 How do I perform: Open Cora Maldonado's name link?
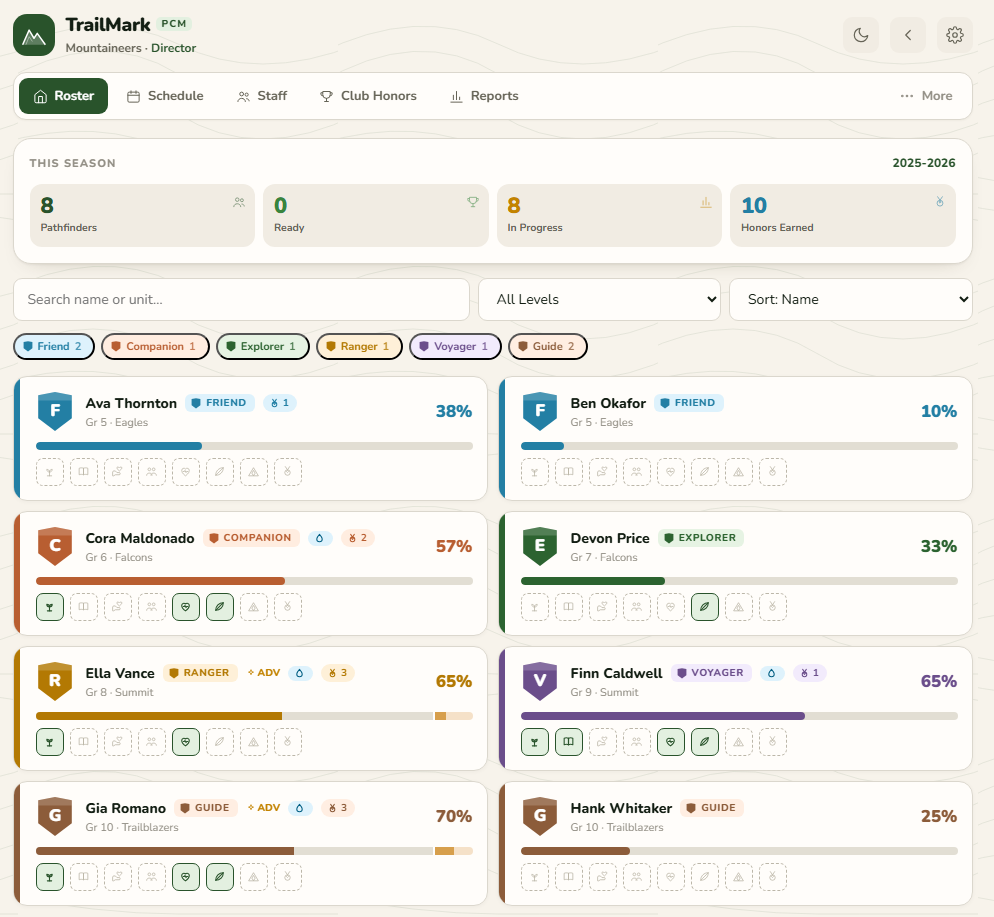click(x=140, y=538)
